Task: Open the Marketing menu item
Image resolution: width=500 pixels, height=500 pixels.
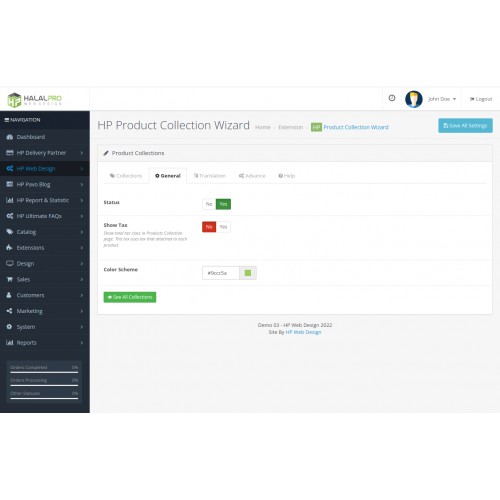Action: click(x=45, y=311)
